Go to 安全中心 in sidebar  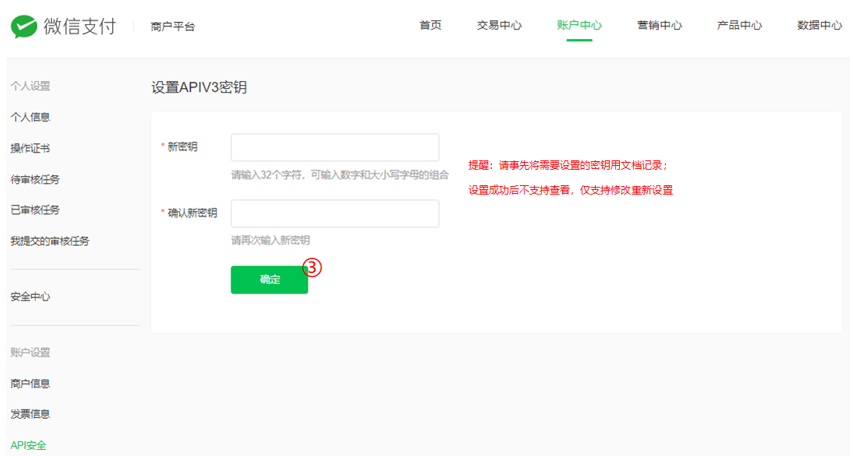30,297
